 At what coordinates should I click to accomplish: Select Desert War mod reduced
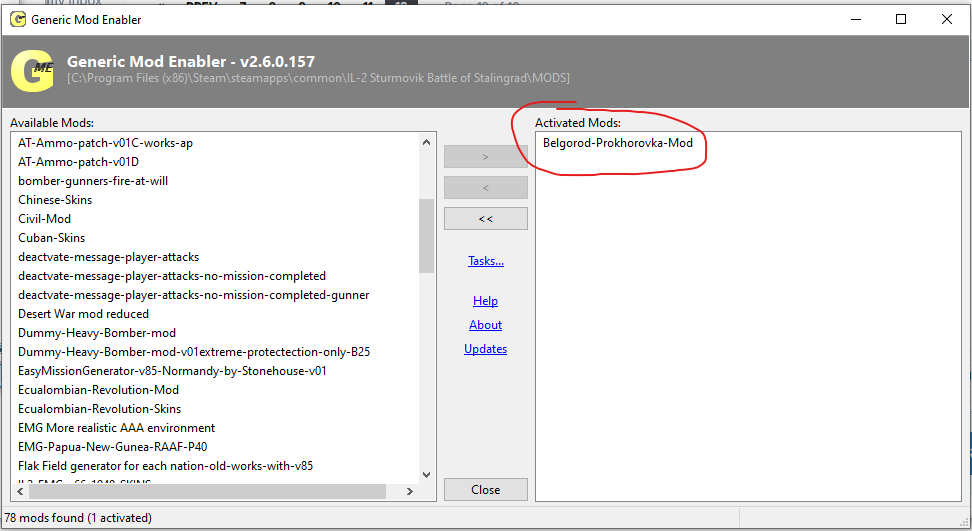tap(84, 314)
